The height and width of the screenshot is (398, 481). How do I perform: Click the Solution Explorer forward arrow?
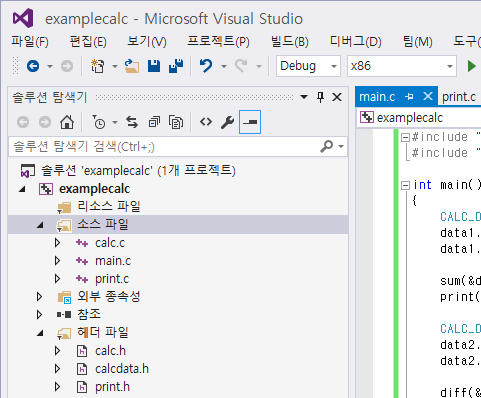[x=45, y=122]
